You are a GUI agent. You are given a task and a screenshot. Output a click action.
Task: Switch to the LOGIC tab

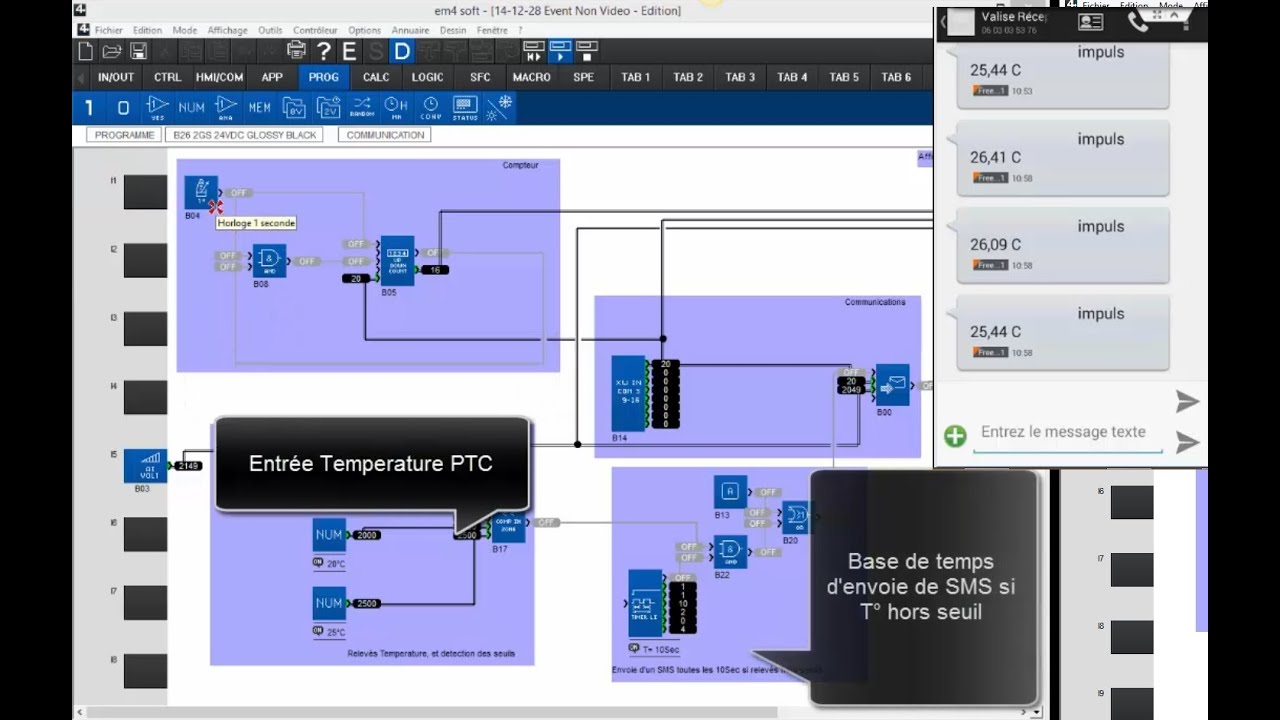pyautogui.click(x=427, y=77)
